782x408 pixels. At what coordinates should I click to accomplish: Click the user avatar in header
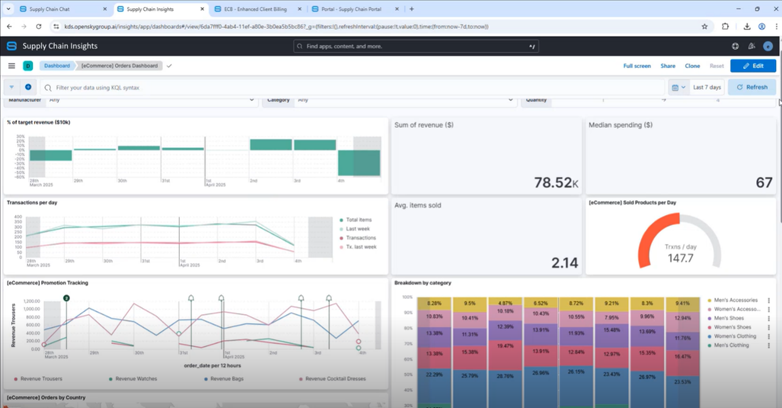tap(768, 46)
